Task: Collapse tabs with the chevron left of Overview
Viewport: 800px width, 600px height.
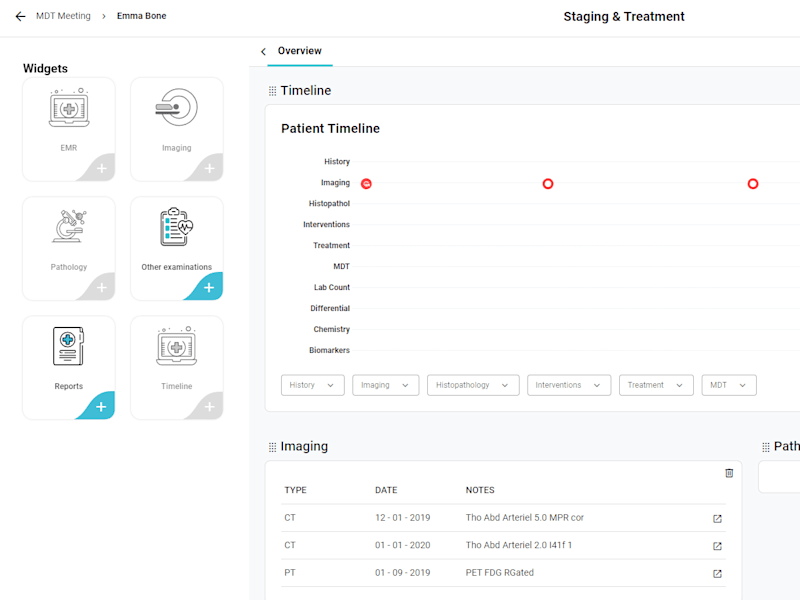Action: (x=263, y=52)
